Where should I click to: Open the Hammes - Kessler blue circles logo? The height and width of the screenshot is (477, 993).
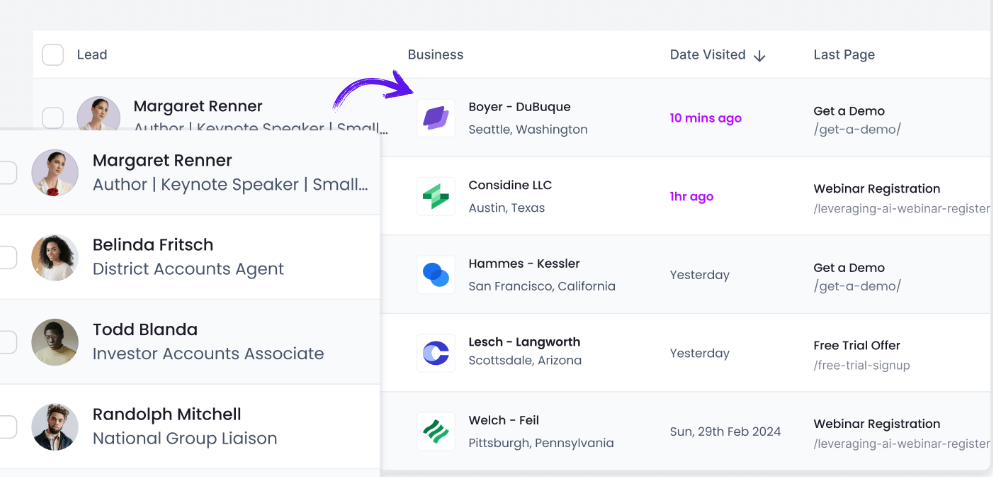click(x=436, y=275)
